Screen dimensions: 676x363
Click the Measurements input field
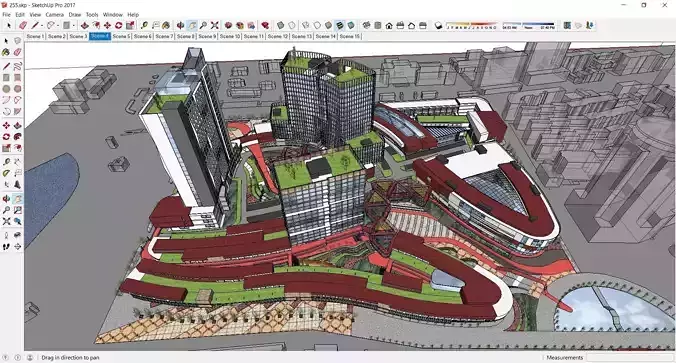[x=629, y=357]
